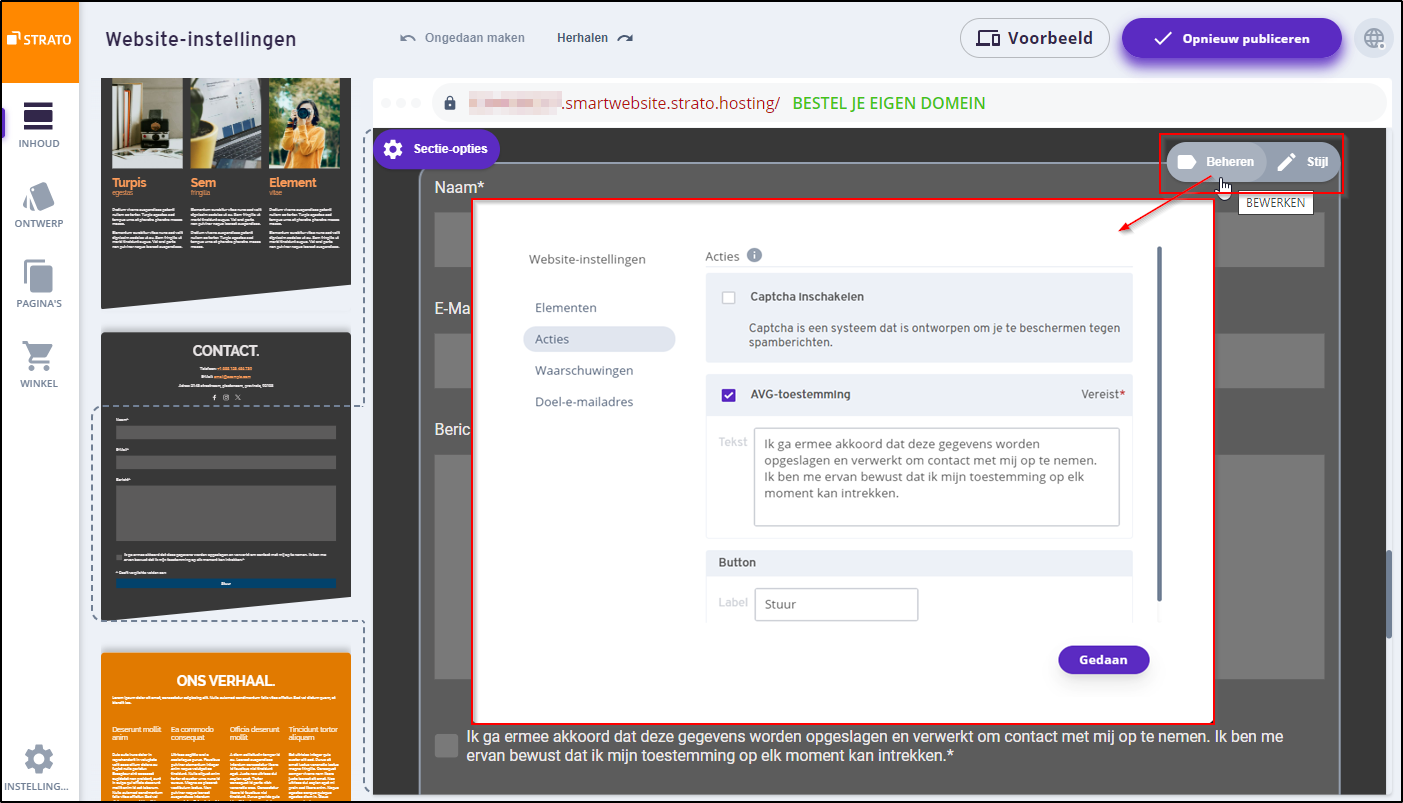This screenshot has height=803, width=1403.
Task: Open the Ontwerp design panel
Action: pos(39,204)
